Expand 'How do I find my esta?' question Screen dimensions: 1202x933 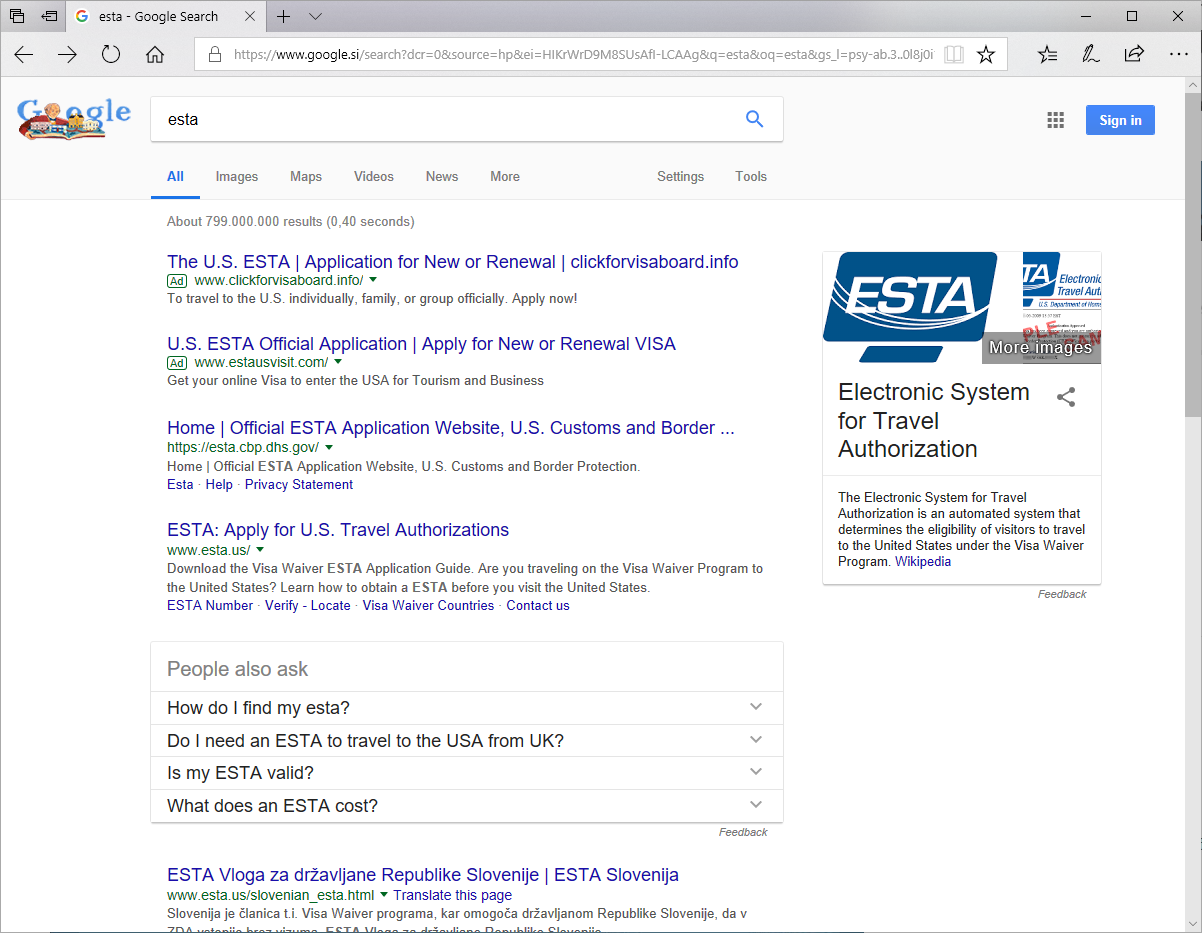click(467, 708)
